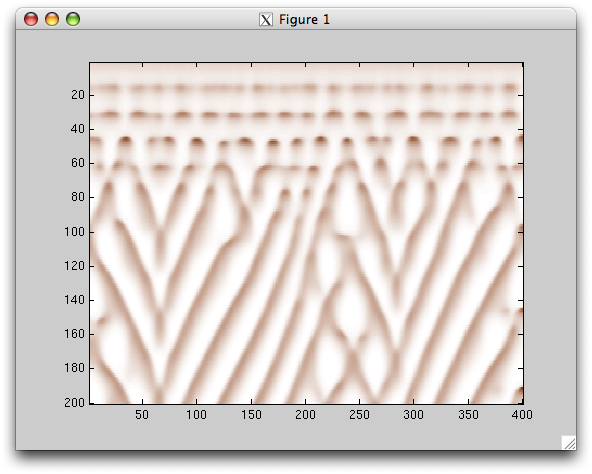Select the x-axis tick label 250
The width and height of the screenshot is (592, 474).
(x=359, y=415)
